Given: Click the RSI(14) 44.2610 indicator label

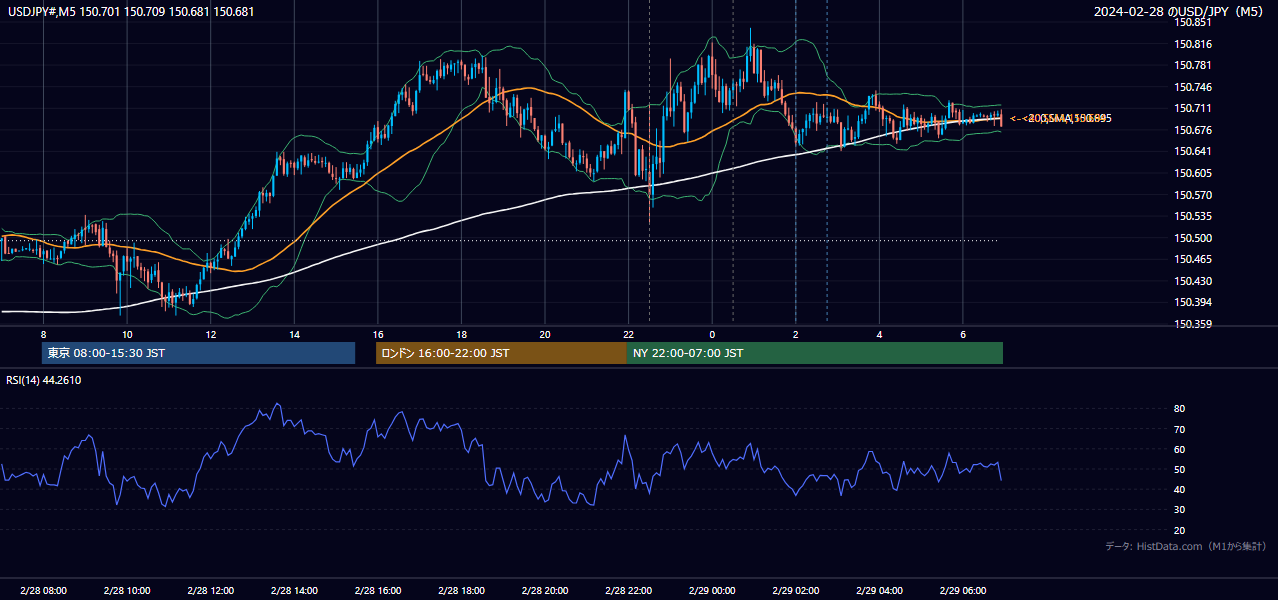Looking at the screenshot, I should click(x=44, y=380).
